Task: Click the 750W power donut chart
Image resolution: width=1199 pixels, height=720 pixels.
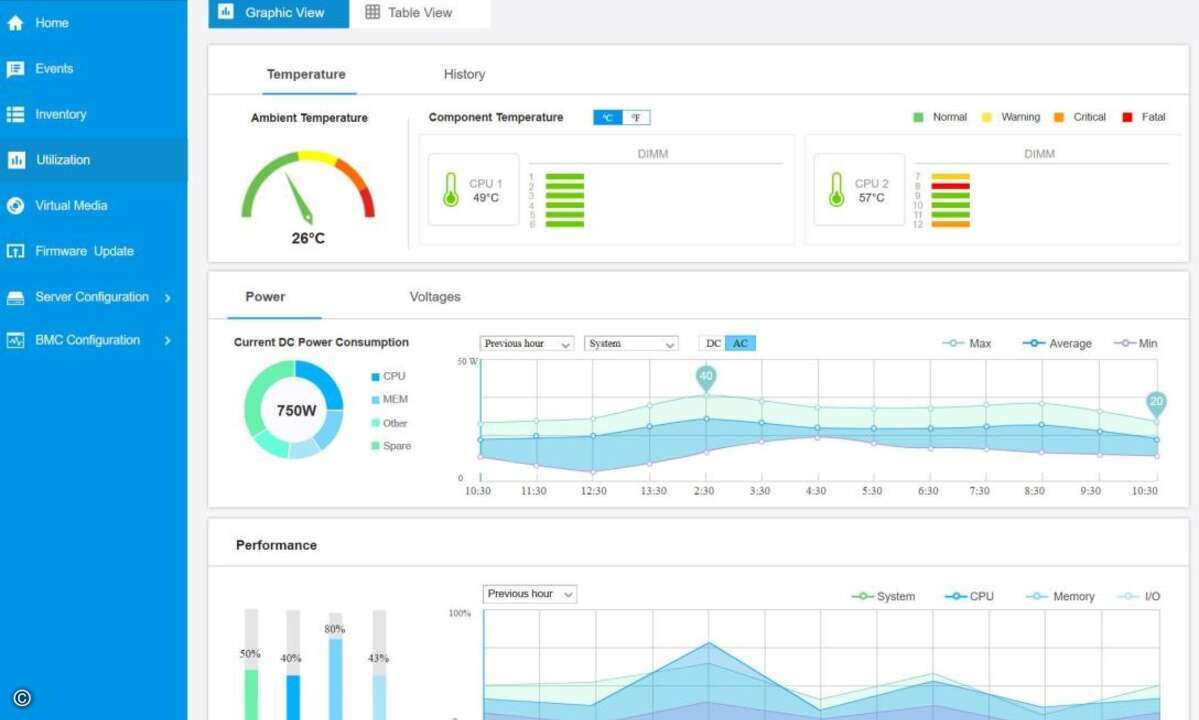Action: [294, 410]
